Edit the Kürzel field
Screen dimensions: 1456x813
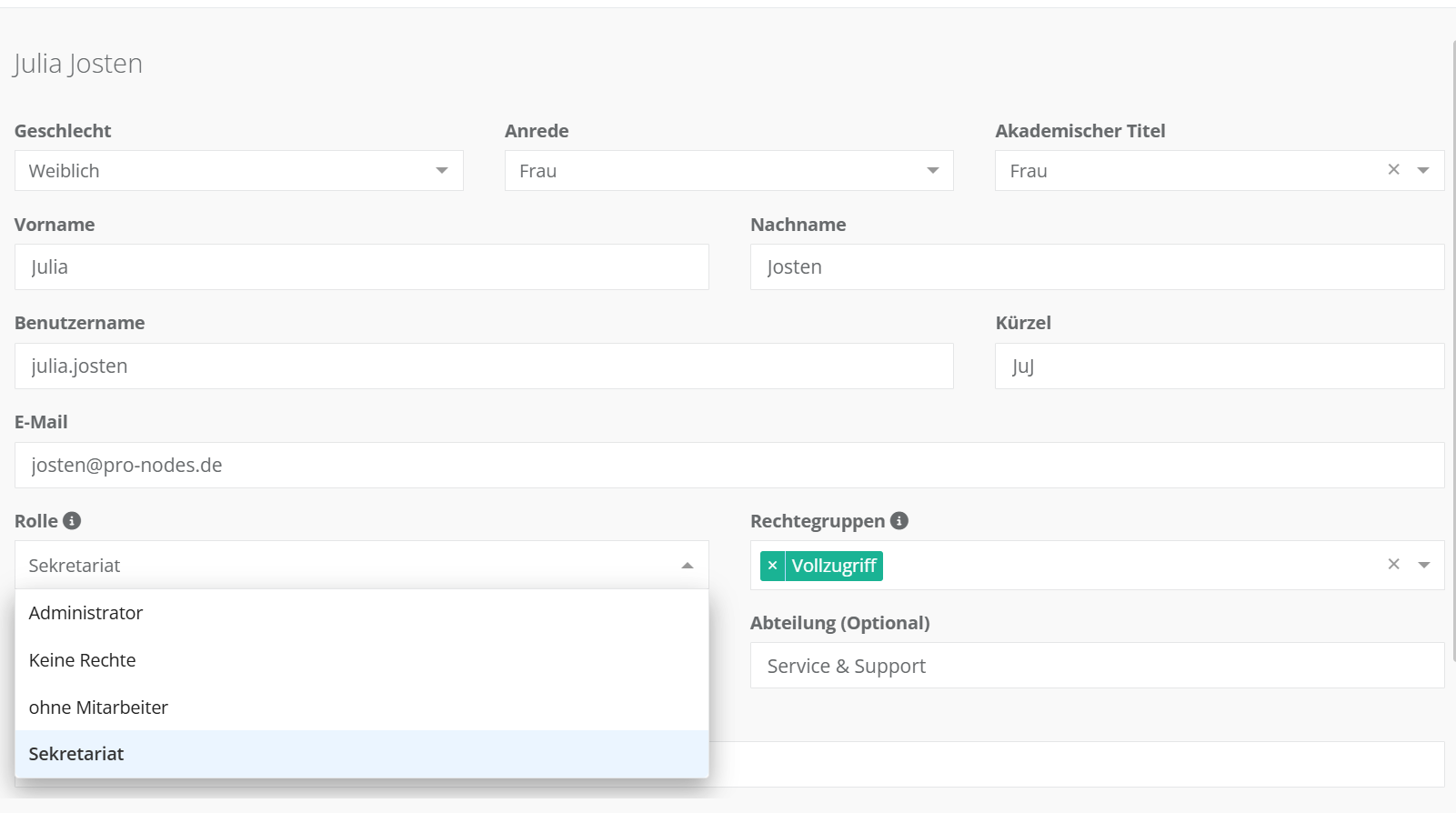[x=1219, y=366]
